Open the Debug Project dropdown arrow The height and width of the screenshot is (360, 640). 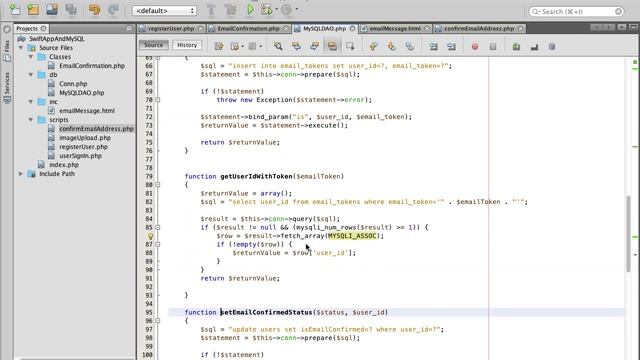pos(276,9)
